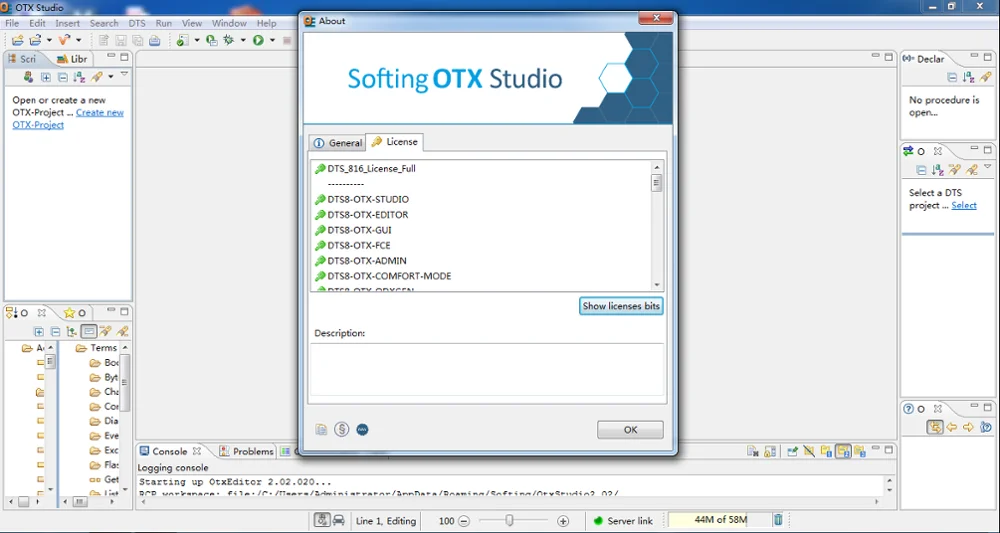Click the garbage collector trash icon
This screenshot has height=533, width=1000.
(x=778, y=520)
